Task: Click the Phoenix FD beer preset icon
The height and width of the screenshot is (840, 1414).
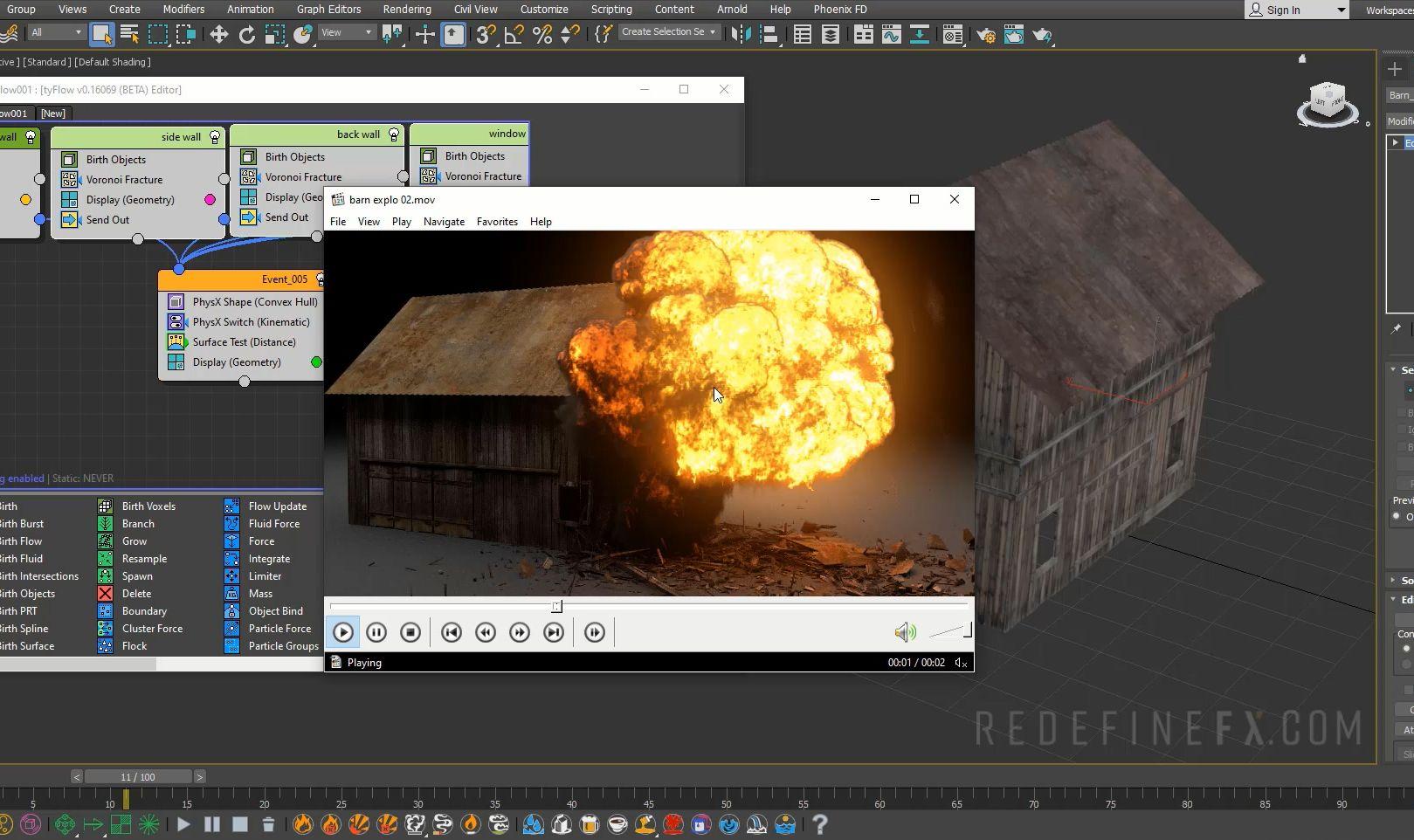Action: (590, 823)
